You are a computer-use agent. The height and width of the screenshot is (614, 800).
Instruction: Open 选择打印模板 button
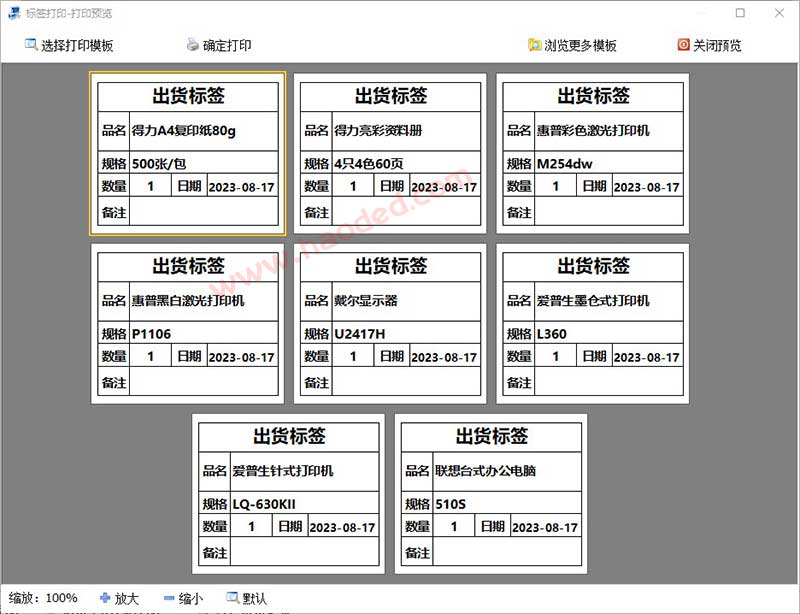(x=69, y=45)
